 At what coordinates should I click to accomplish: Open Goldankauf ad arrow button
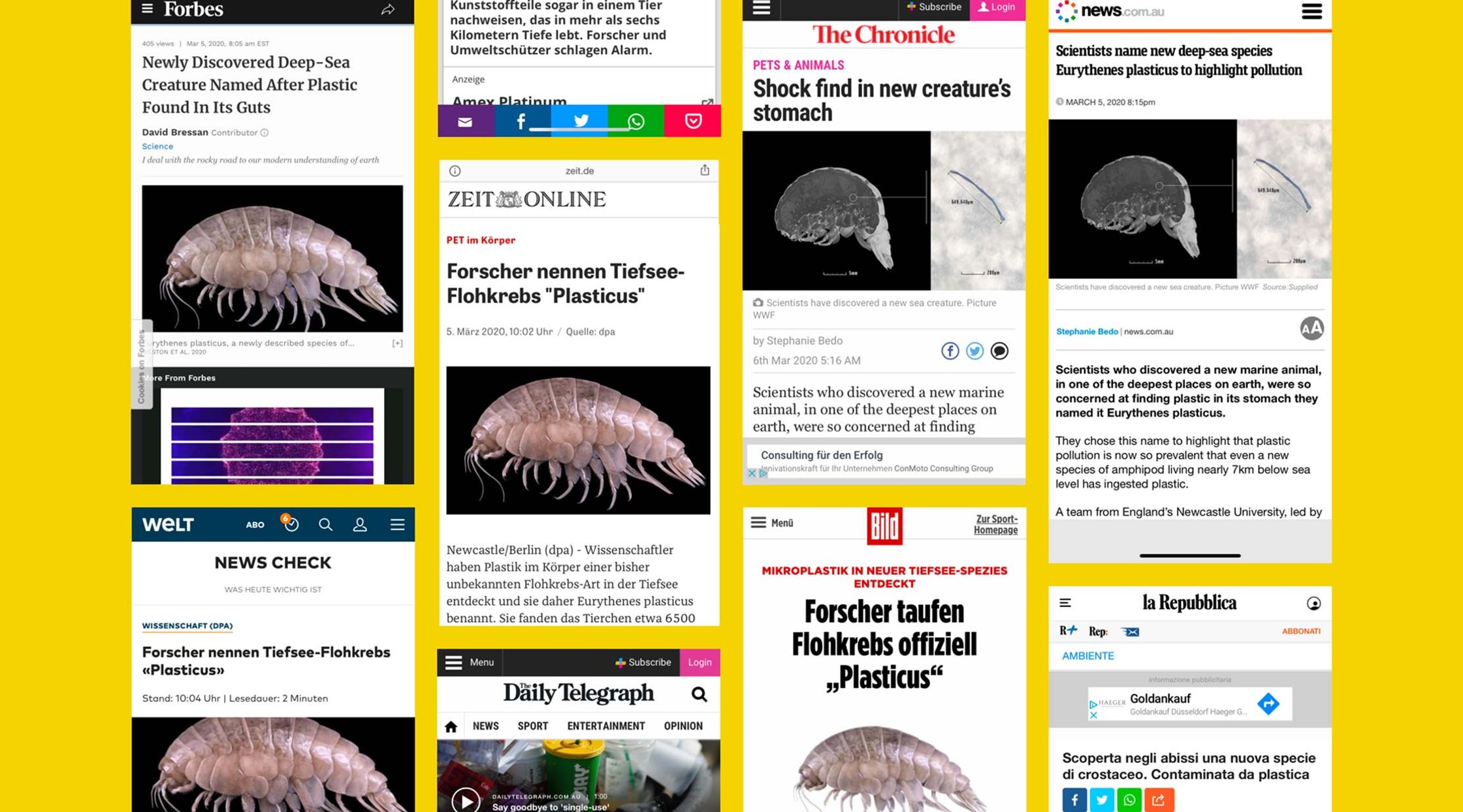(x=1268, y=704)
